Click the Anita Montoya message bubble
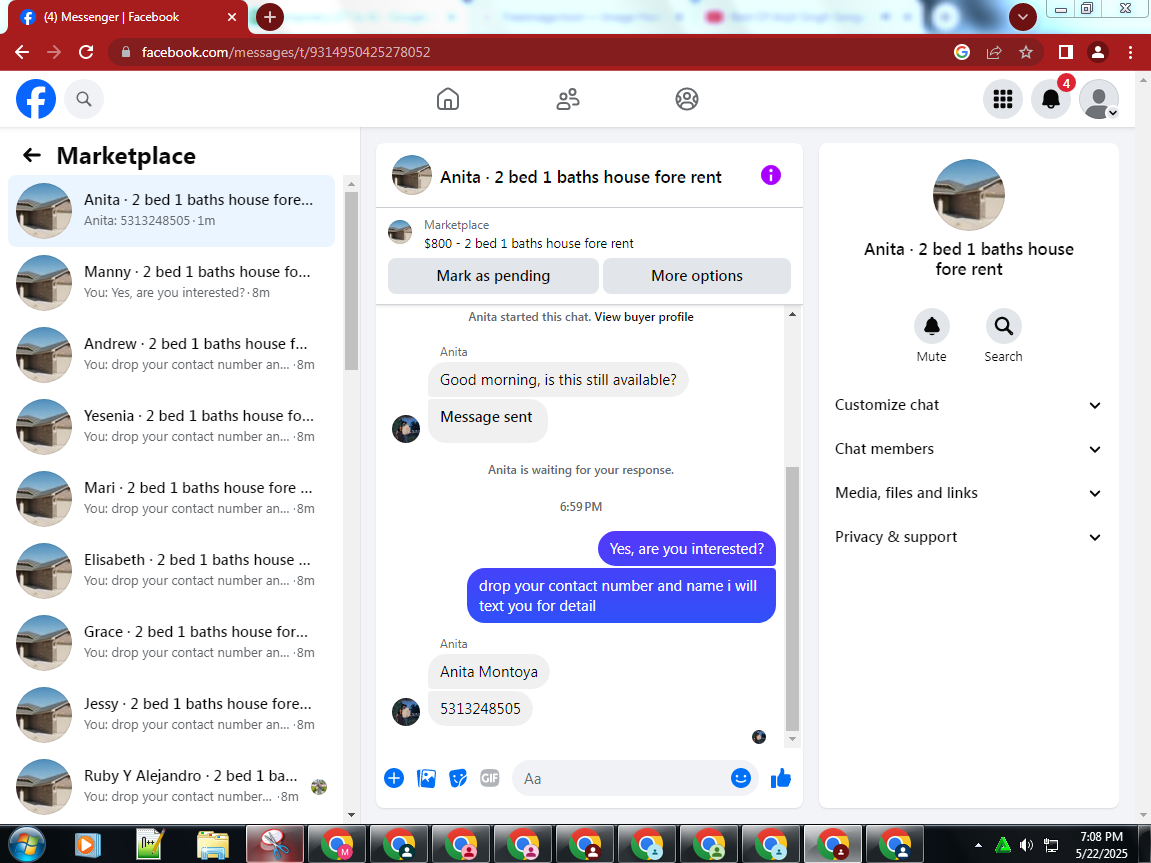Screen dimensions: 1151x863 pos(488,672)
